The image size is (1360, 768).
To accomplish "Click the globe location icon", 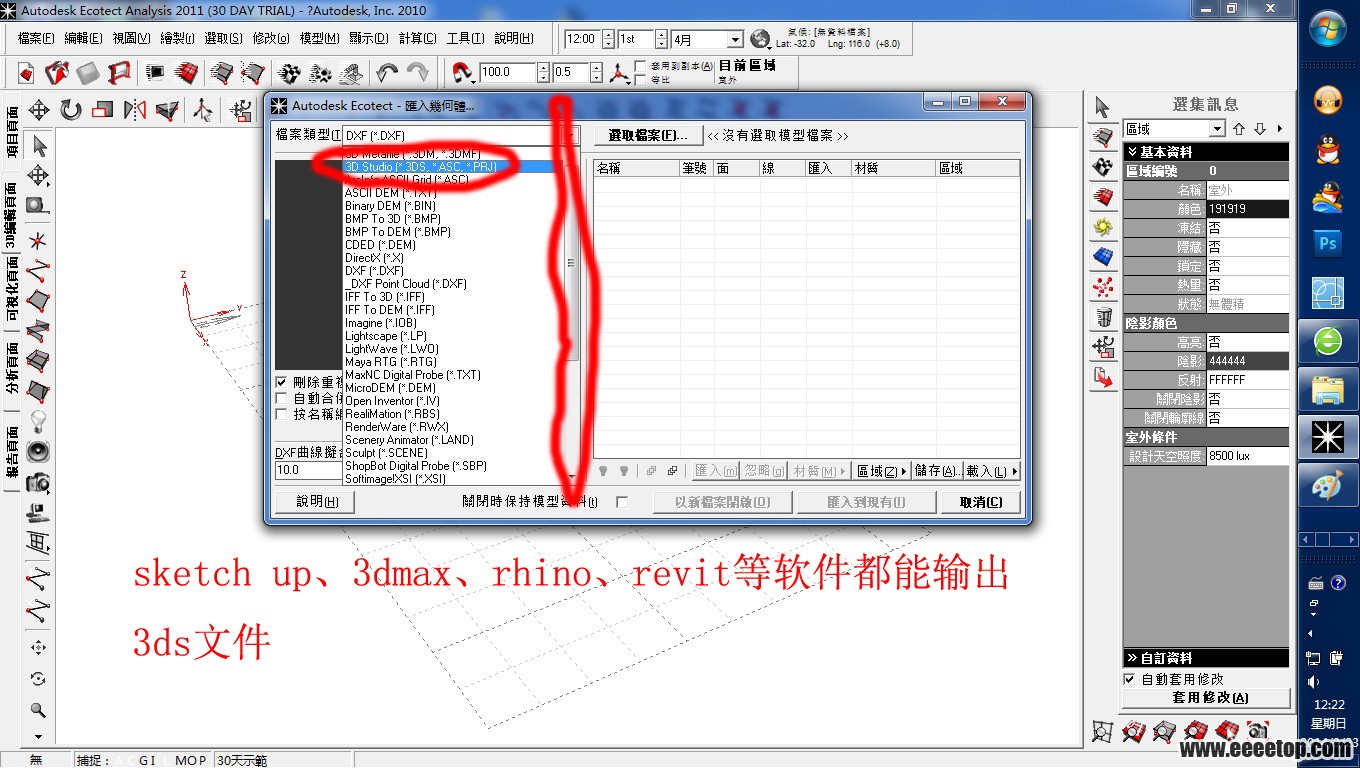I will 760,39.
